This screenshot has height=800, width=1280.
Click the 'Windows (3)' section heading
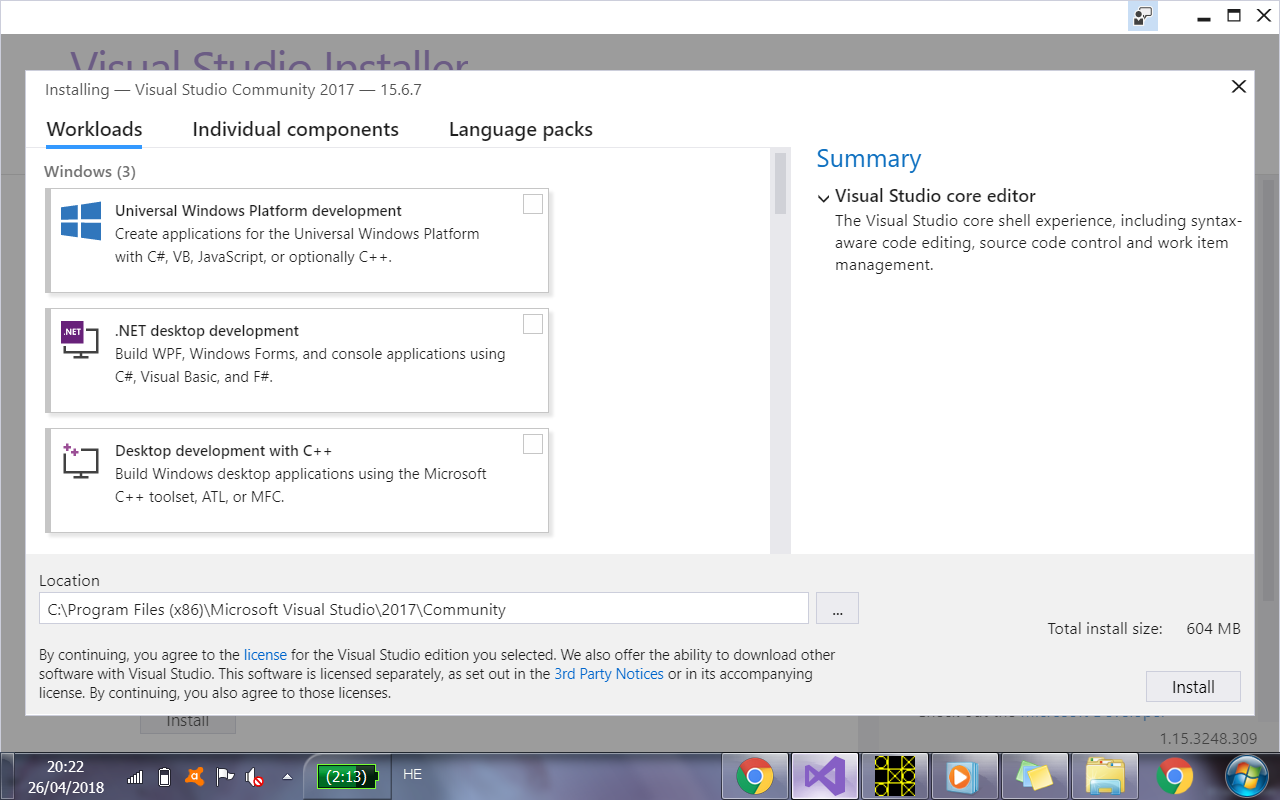tap(90, 172)
